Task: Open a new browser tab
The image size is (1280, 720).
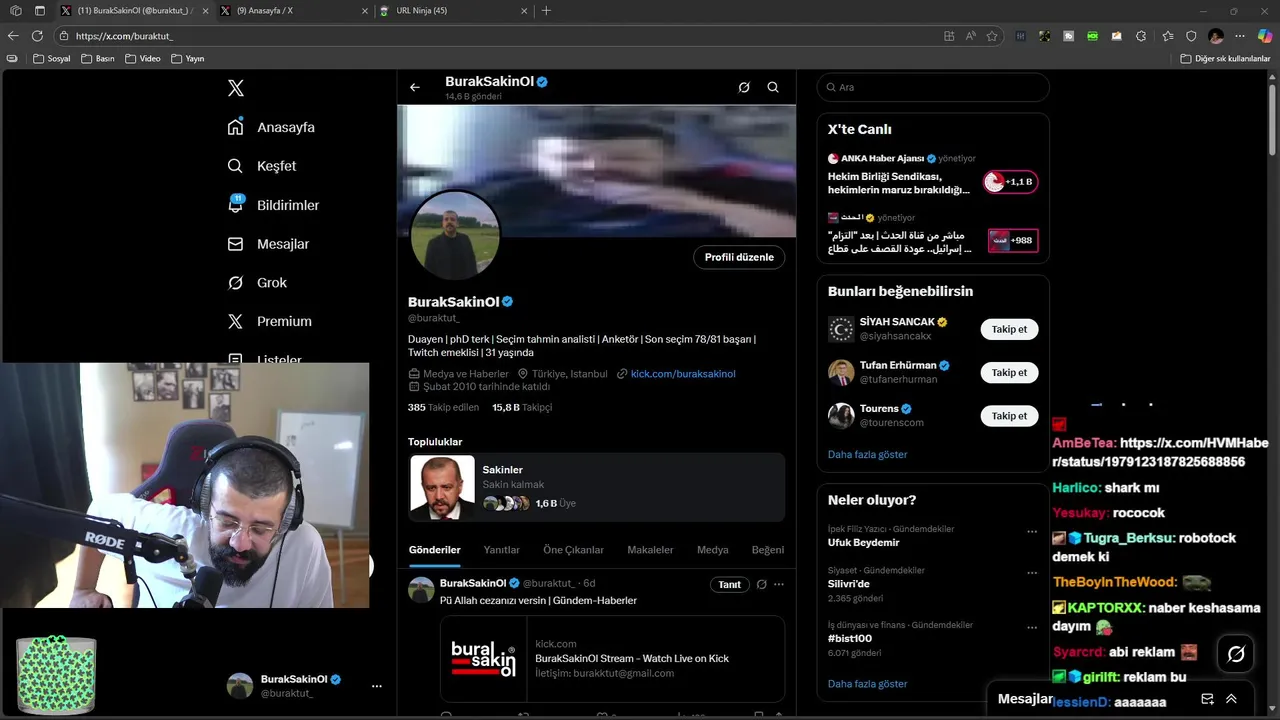Action: point(546,11)
